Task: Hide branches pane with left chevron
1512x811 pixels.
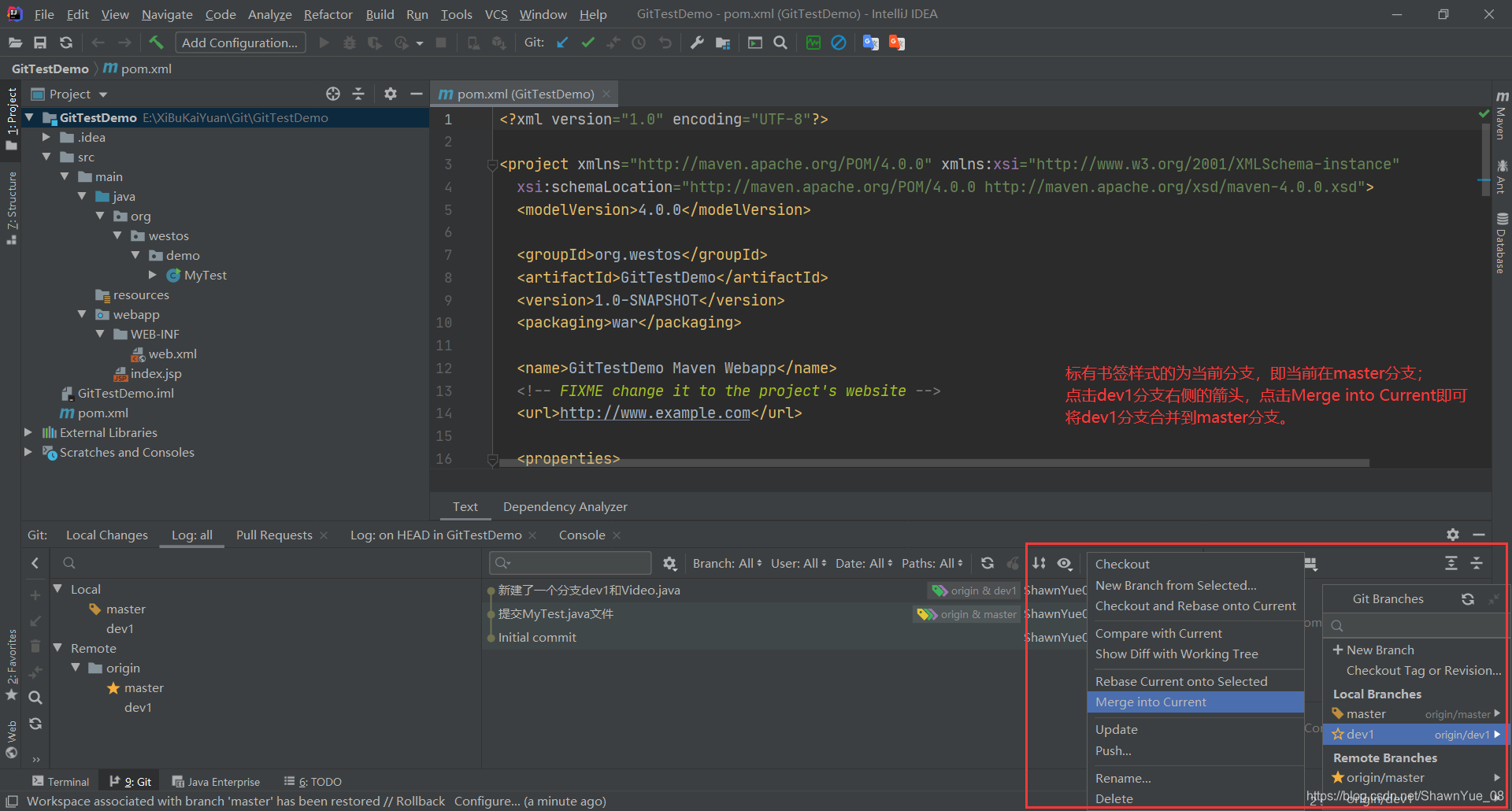Action: pyautogui.click(x=35, y=563)
